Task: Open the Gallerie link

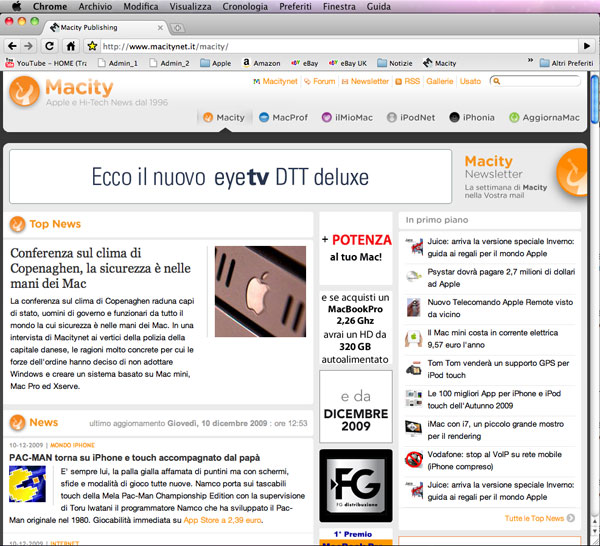Action: click(440, 81)
